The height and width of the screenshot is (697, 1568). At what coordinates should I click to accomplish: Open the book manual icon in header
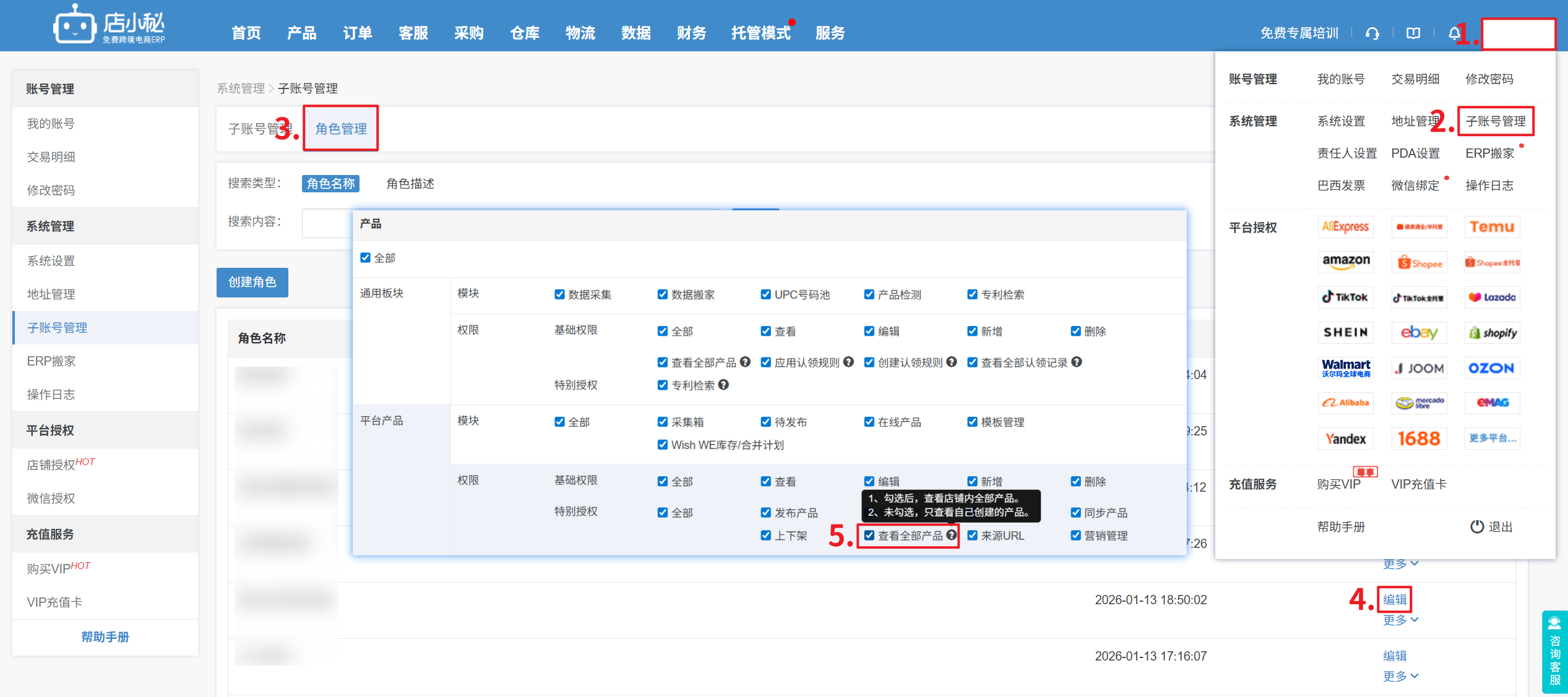click(x=1413, y=33)
